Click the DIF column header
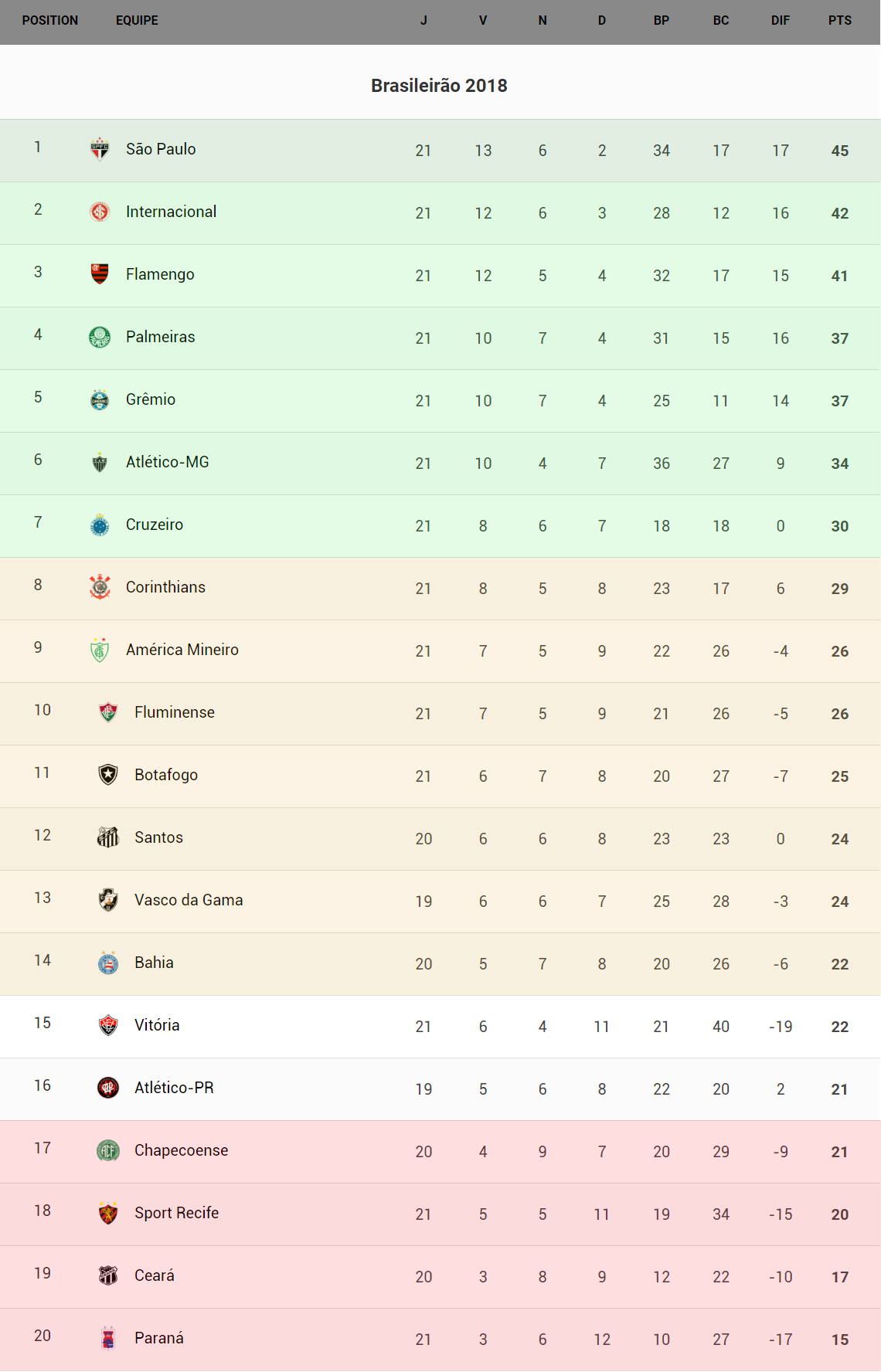Viewport: 881px width, 1372px height. click(x=780, y=21)
